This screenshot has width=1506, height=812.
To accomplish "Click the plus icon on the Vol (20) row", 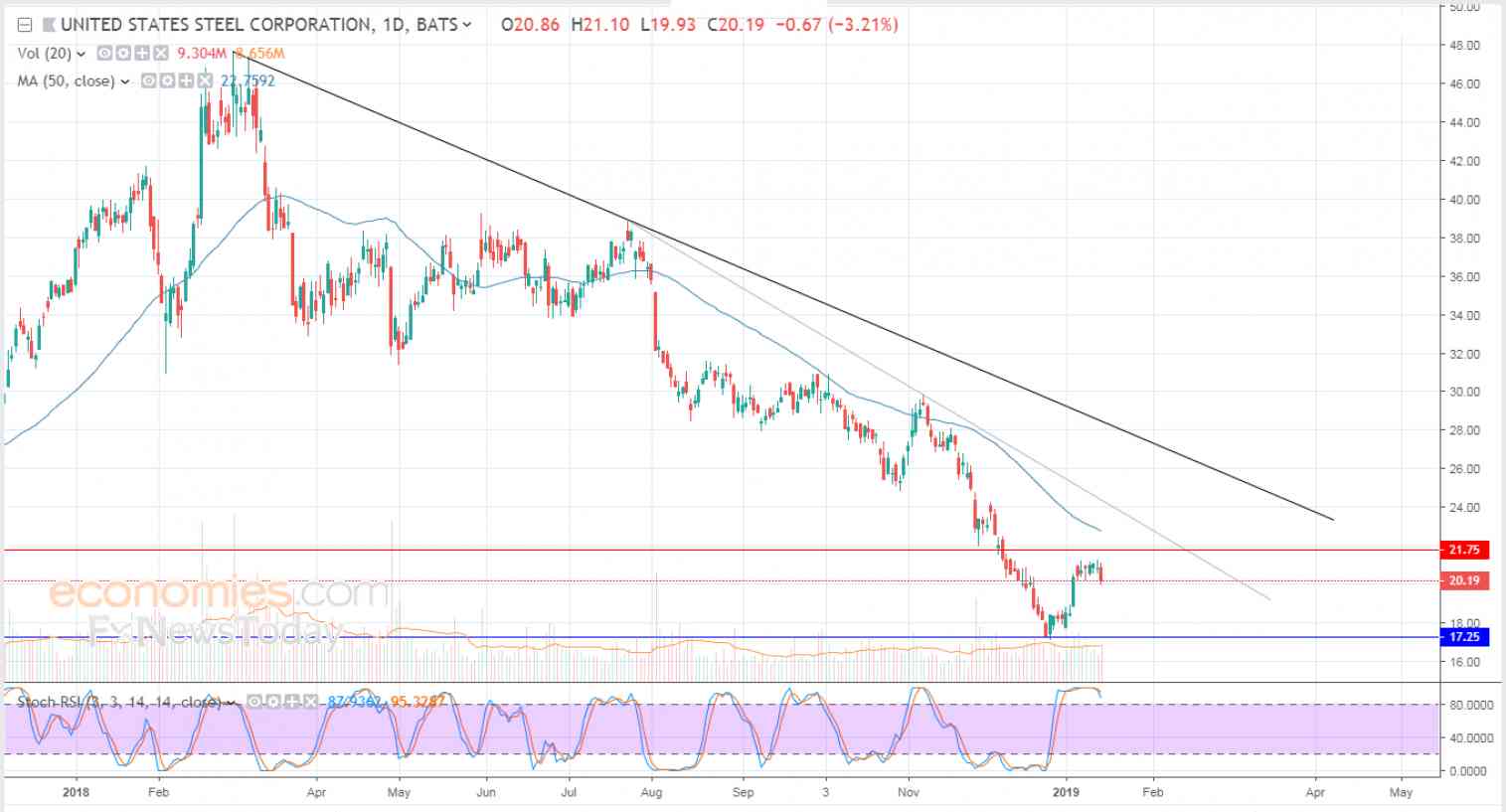I will pos(140,54).
